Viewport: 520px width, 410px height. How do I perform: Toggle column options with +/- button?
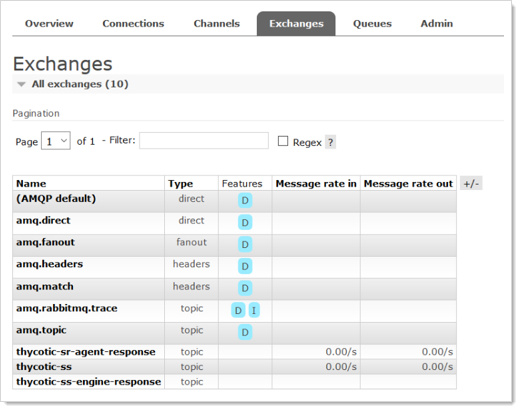click(x=471, y=183)
